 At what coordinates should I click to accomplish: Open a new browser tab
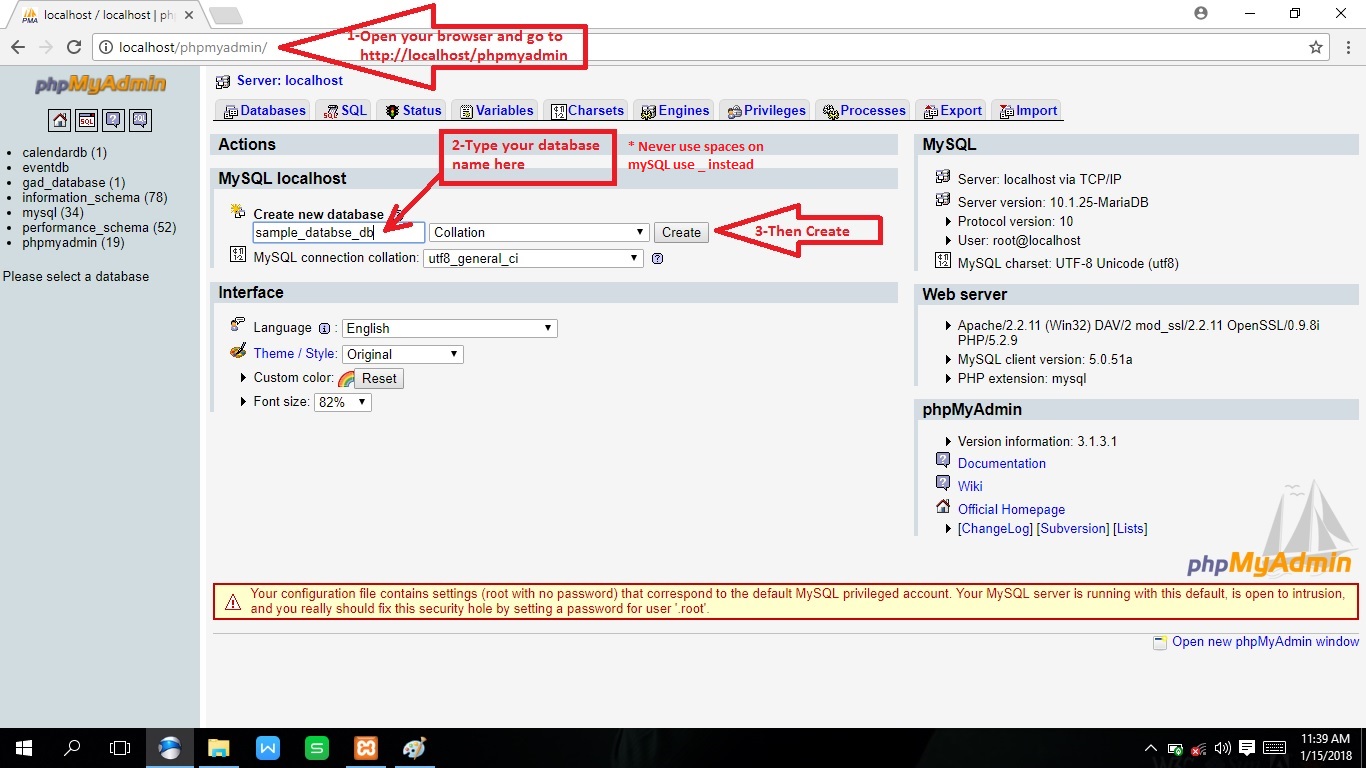click(x=225, y=15)
